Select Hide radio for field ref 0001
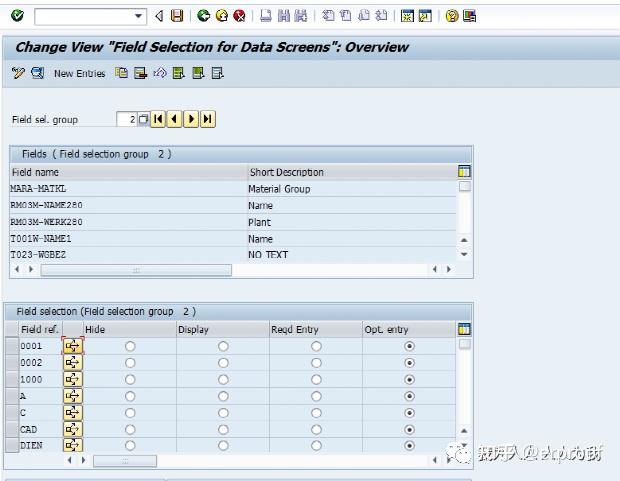 (x=130, y=347)
